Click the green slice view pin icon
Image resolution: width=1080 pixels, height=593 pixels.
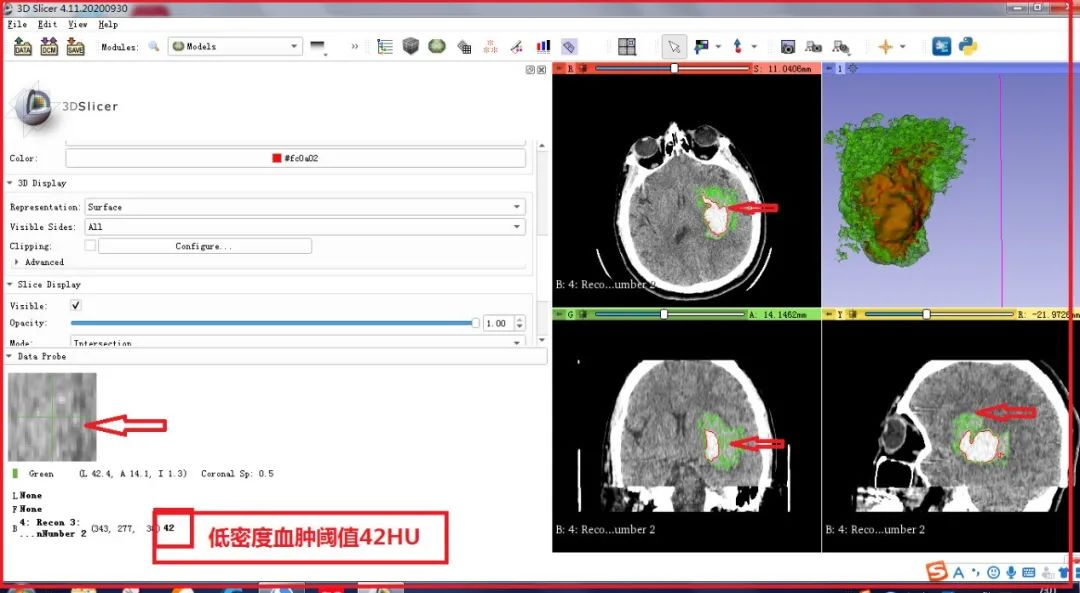pos(559,314)
